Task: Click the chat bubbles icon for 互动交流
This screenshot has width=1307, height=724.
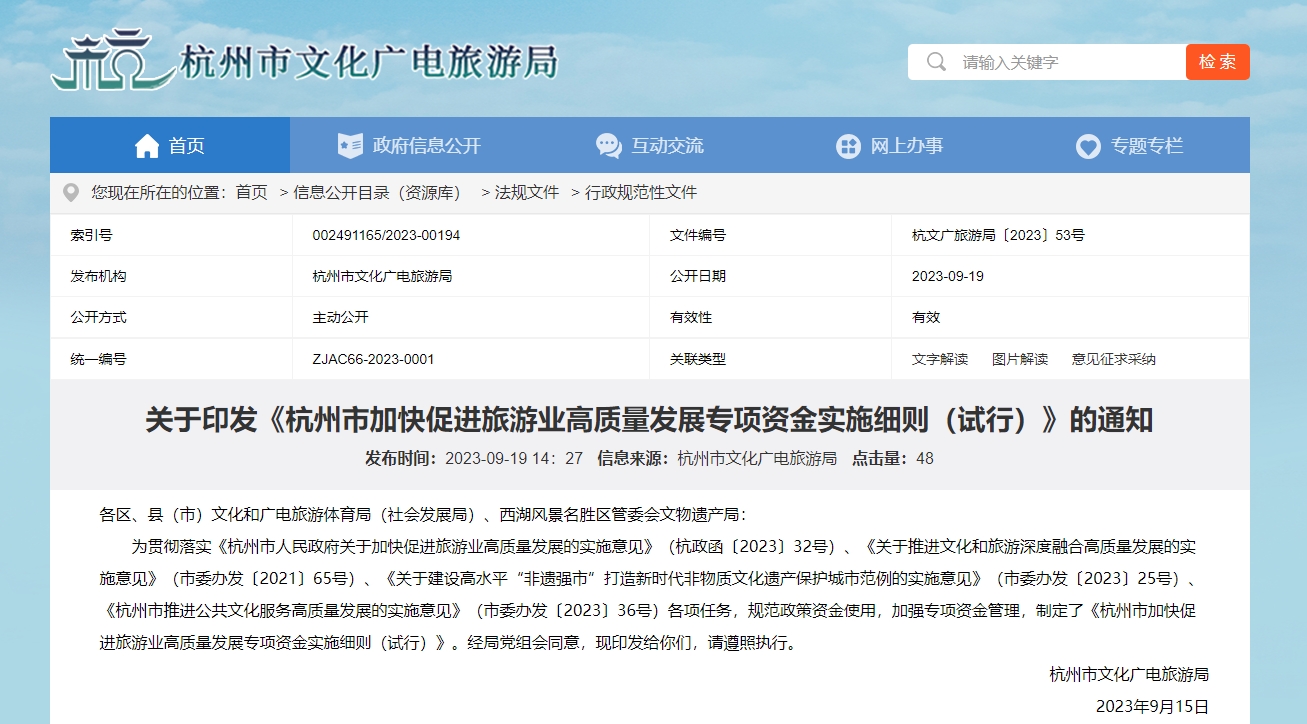Action: point(608,146)
